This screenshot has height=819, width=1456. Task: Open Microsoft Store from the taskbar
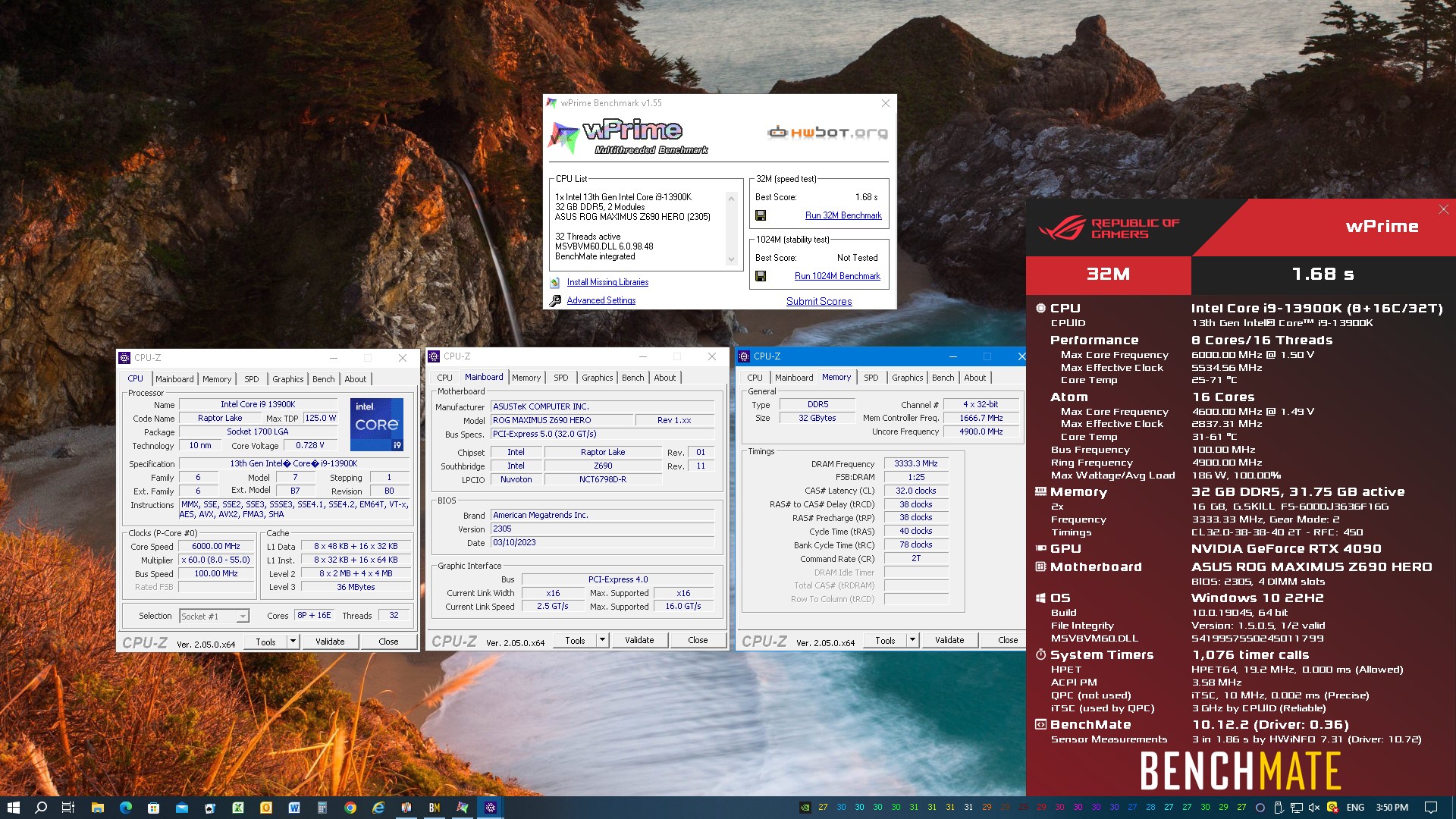coord(153,808)
